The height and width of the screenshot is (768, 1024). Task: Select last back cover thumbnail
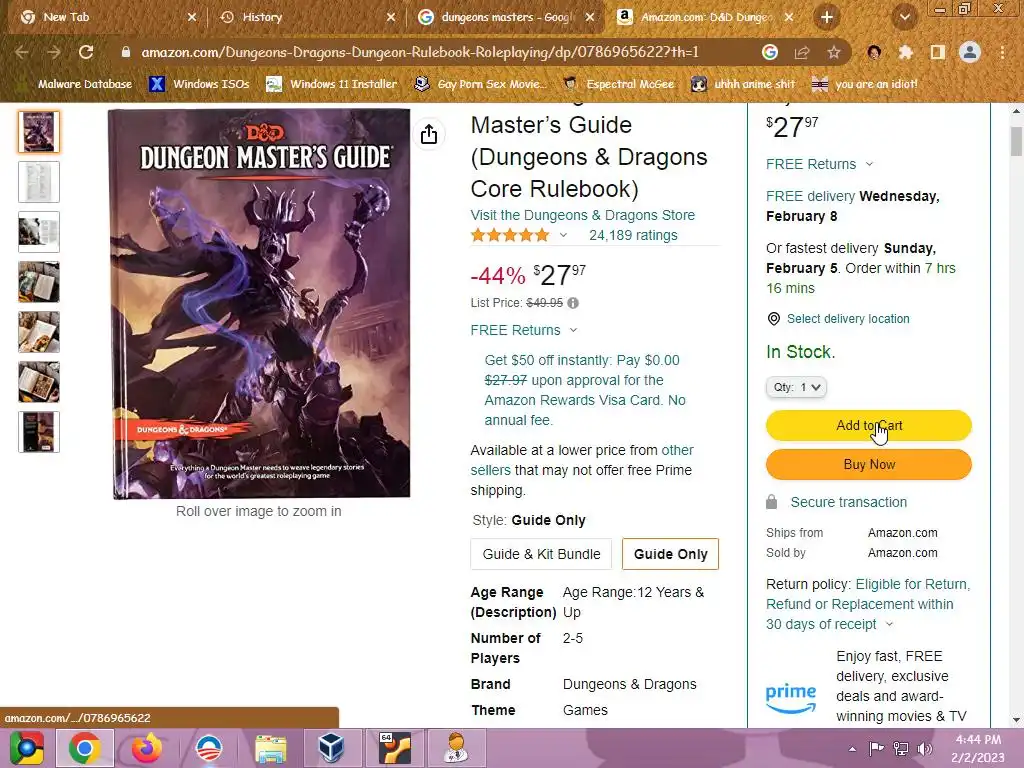click(39, 432)
